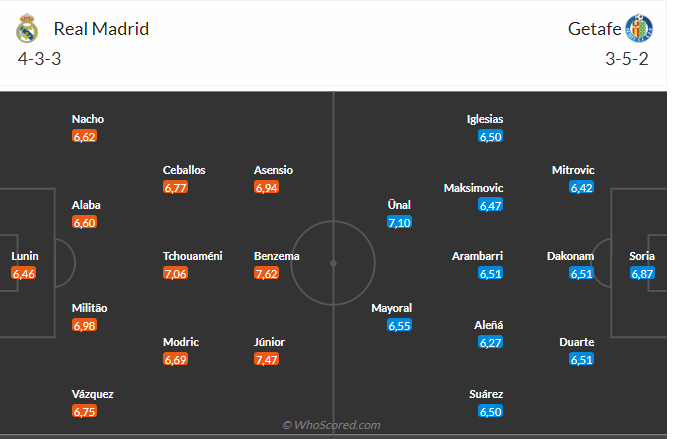The width and height of the screenshot is (674, 439).
Task: Click the Getafe crest icon
Action: click(637, 28)
